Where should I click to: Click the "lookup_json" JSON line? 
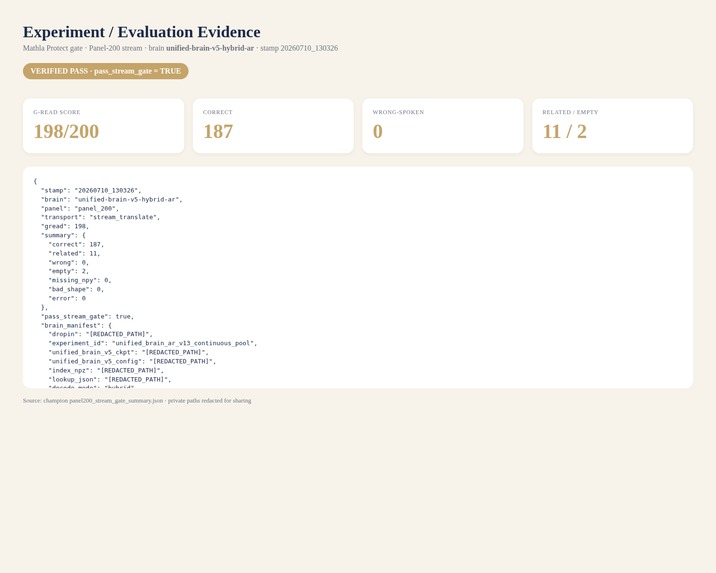[x=110, y=379]
